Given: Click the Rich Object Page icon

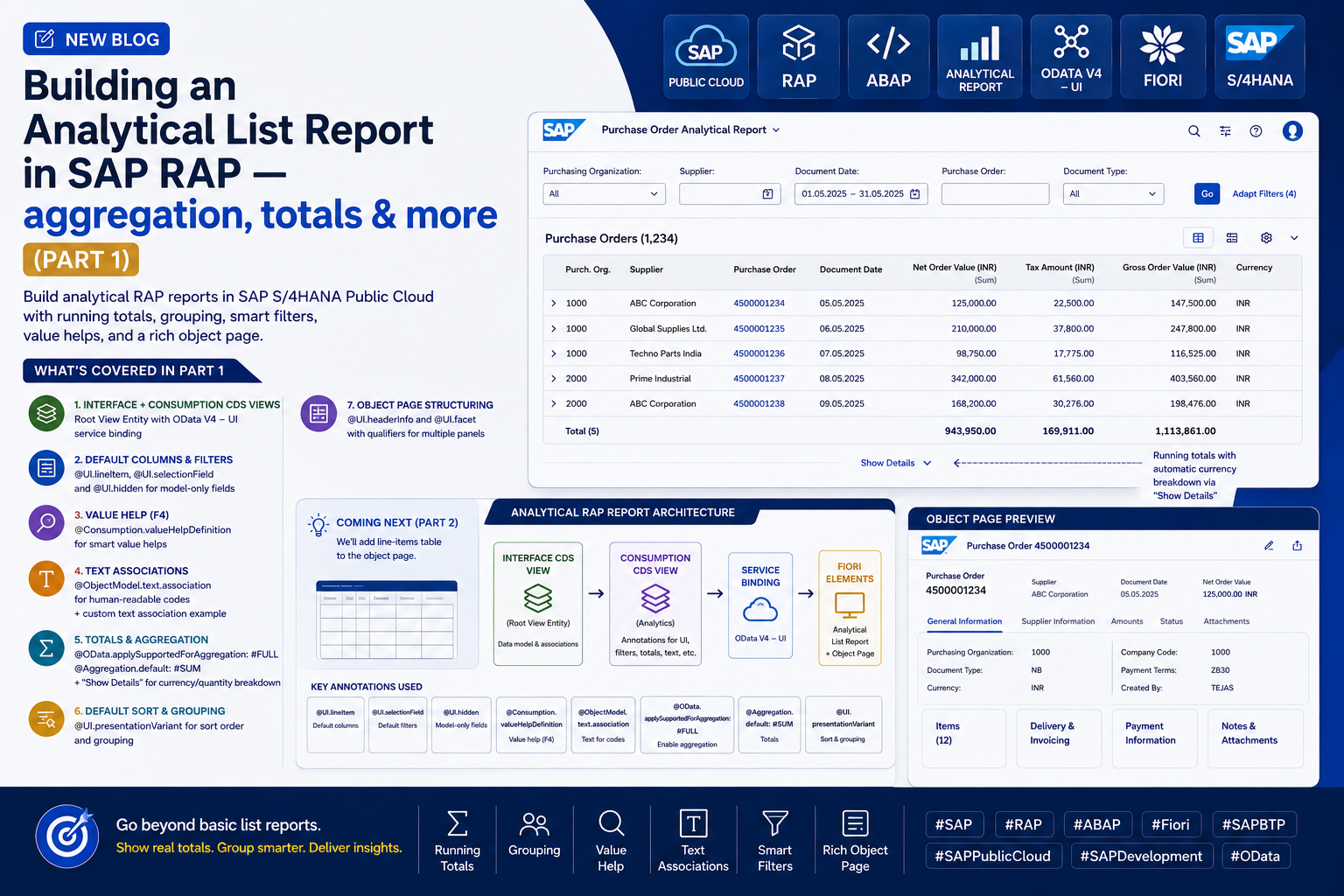Looking at the screenshot, I should point(855,823).
